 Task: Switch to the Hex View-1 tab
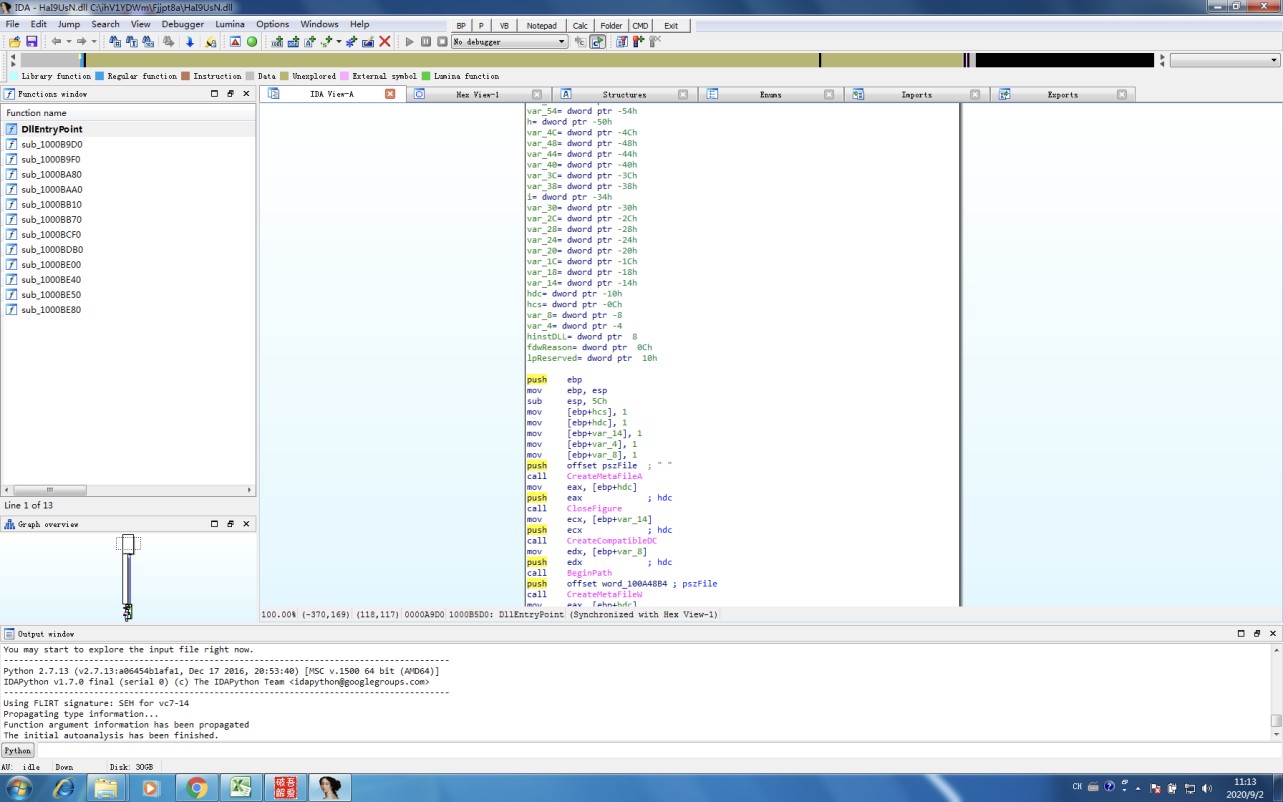(477, 94)
